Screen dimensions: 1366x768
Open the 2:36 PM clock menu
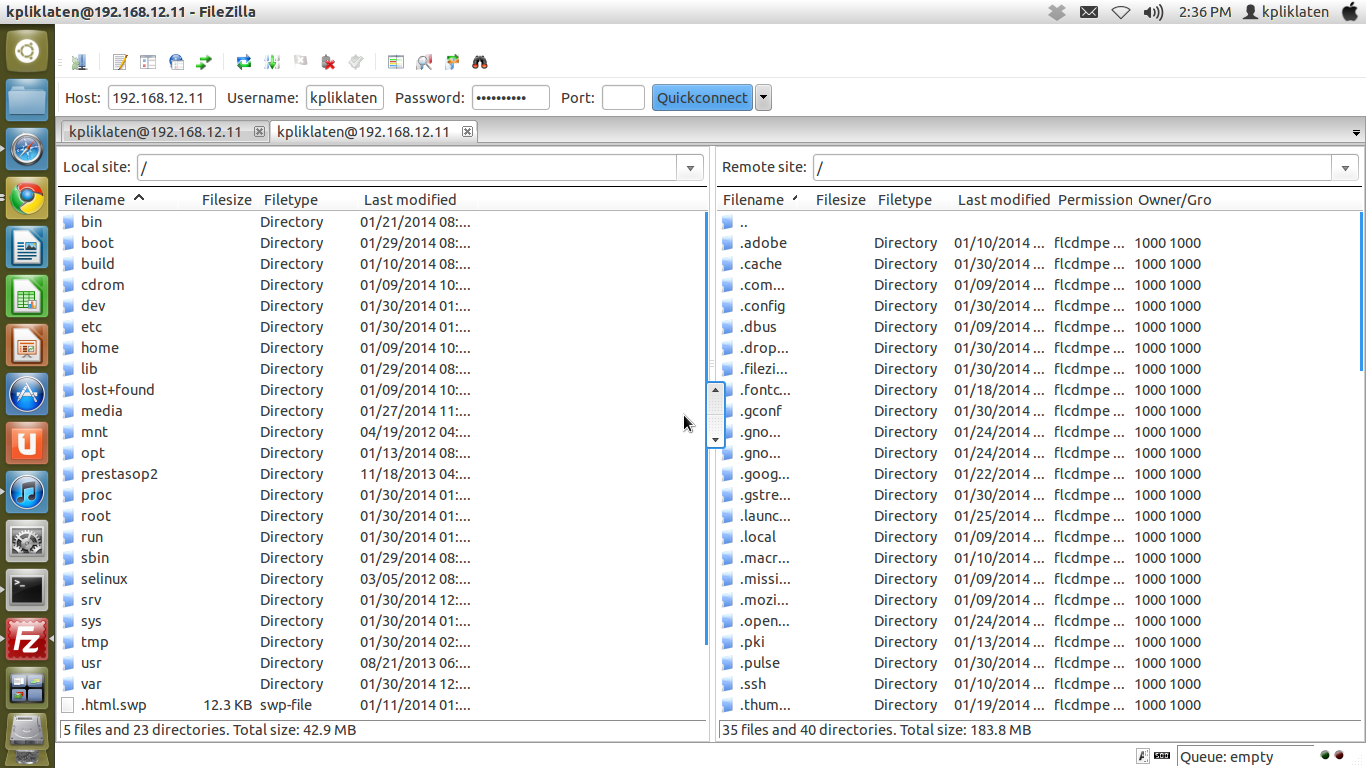point(1205,12)
